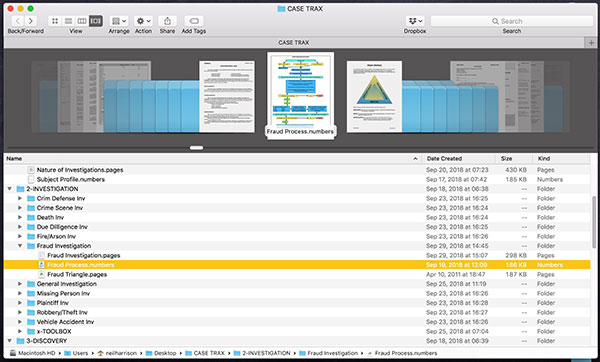Sort by Date Created column header

pyautogui.click(x=458, y=158)
